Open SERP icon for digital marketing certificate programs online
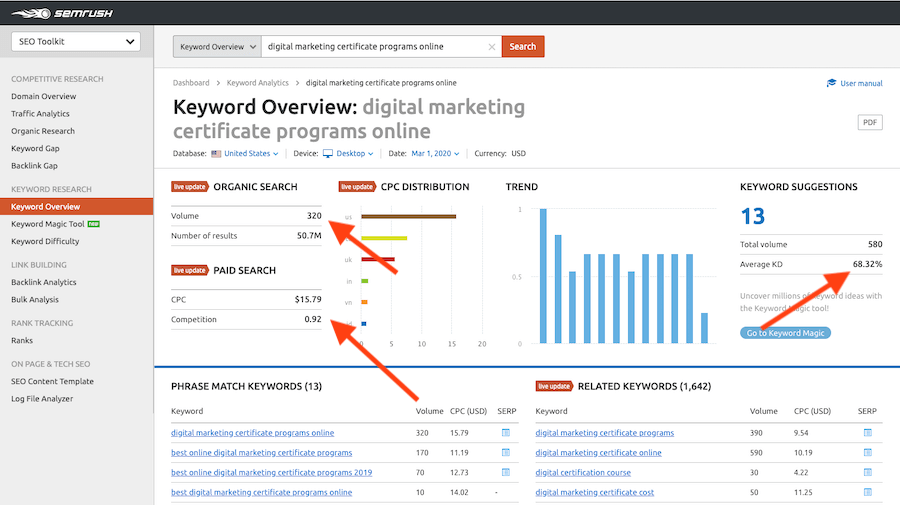900x505 pixels. click(506, 433)
